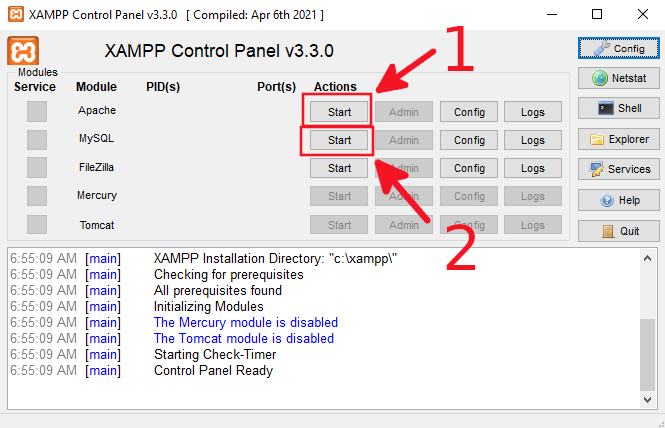Start the FileZilla module
The width and height of the screenshot is (665, 428).
(x=339, y=168)
